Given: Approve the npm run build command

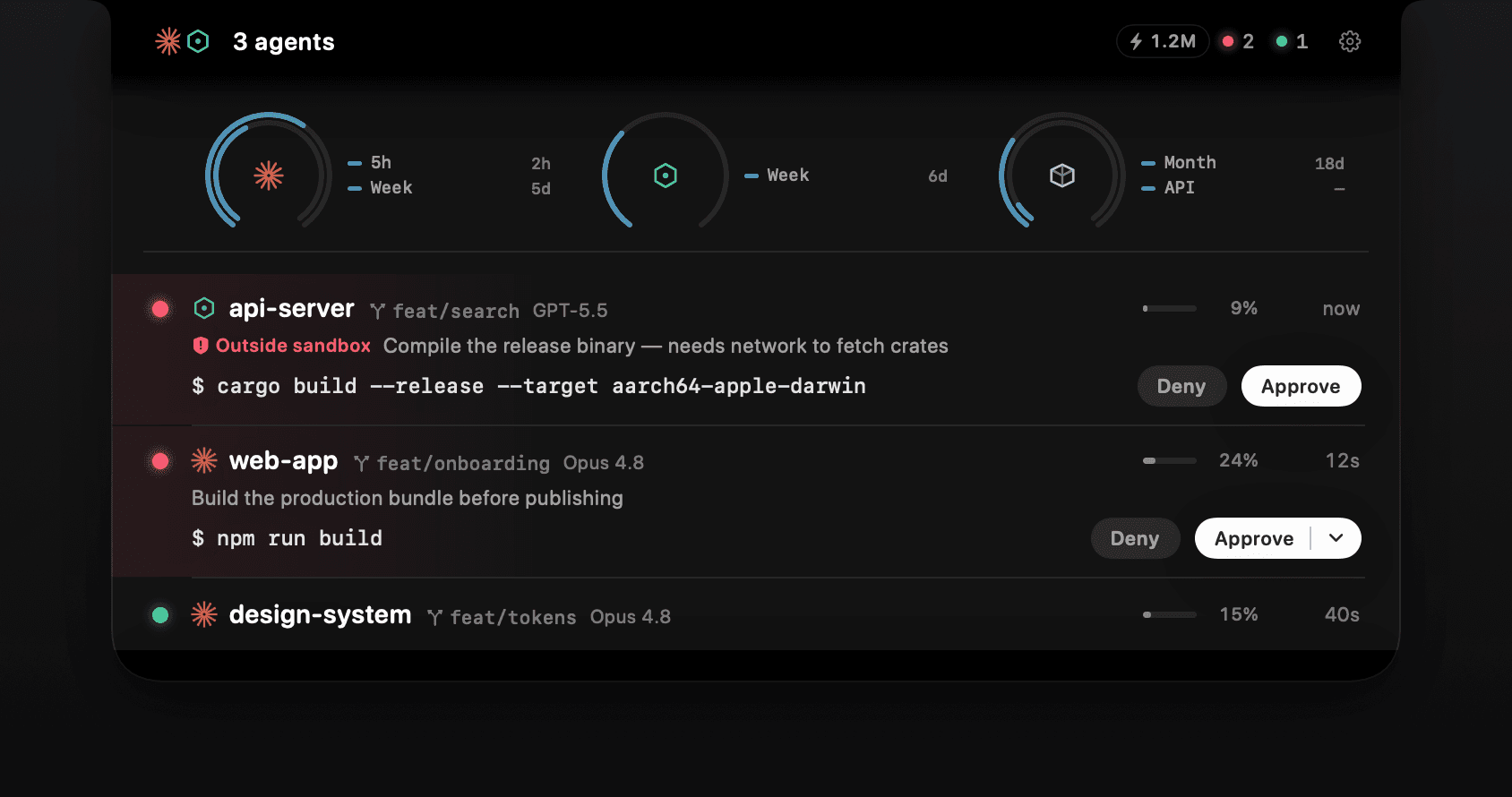Looking at the screenshot, I should point(1253,538).
